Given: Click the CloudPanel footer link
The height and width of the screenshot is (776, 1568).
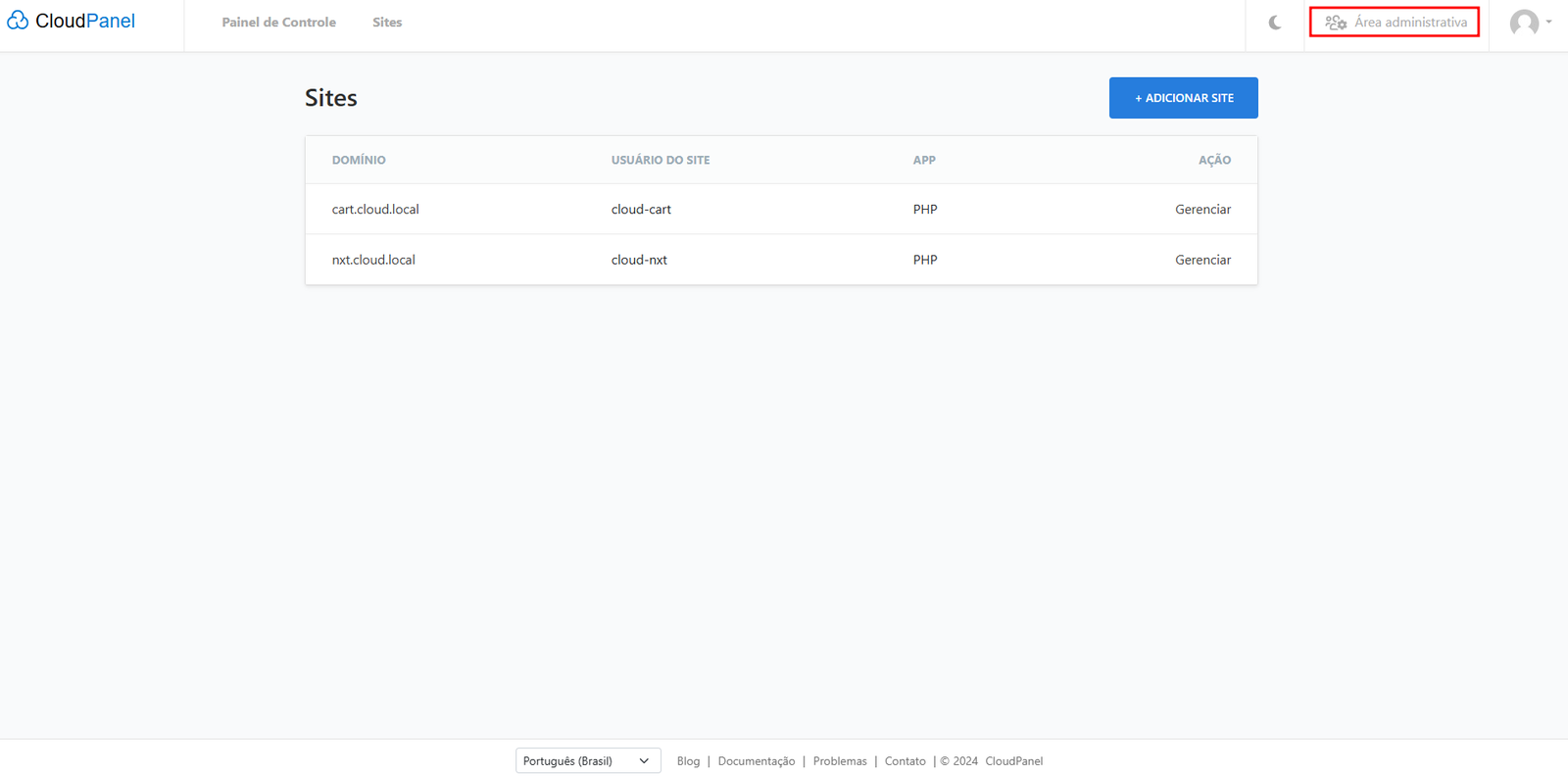Looking at the screenshot, I should [1013, 761].
